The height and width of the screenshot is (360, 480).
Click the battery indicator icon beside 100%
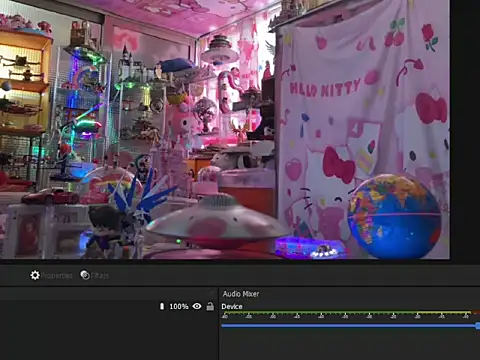point(162,306)
